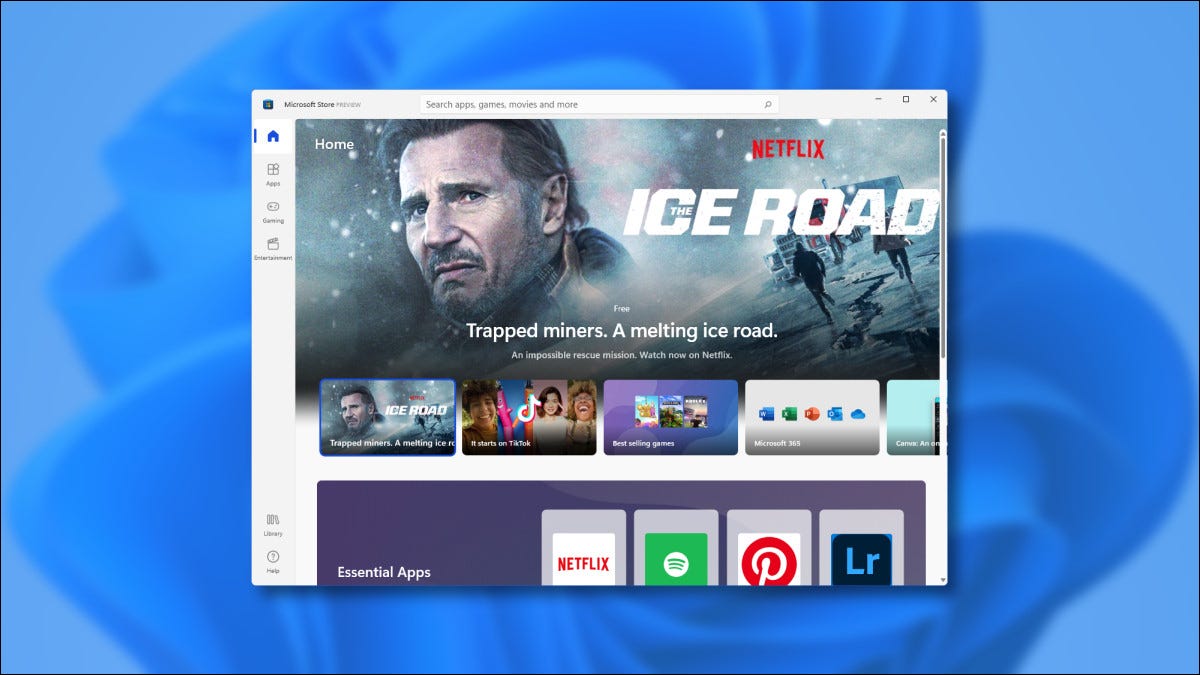Open the Spotify app tile
Viewport: 1200px width, 675px height.
676,548
